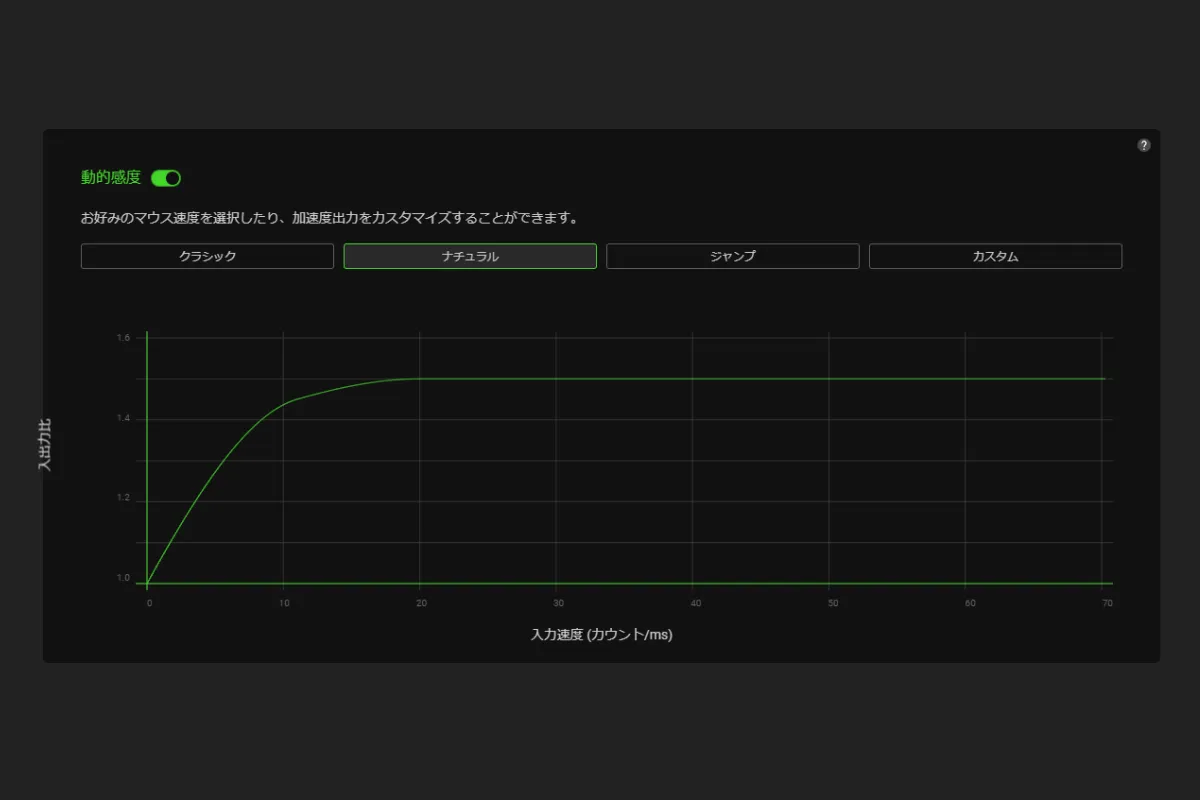Image resolution: width=1200 pixels, height=800 pixels.
Task: Select the クラシック preset
Action: click(207, 256)
